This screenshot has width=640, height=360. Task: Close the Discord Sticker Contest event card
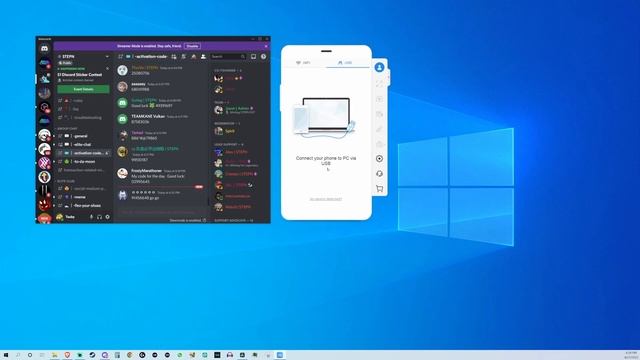click(x=108, y=69)
